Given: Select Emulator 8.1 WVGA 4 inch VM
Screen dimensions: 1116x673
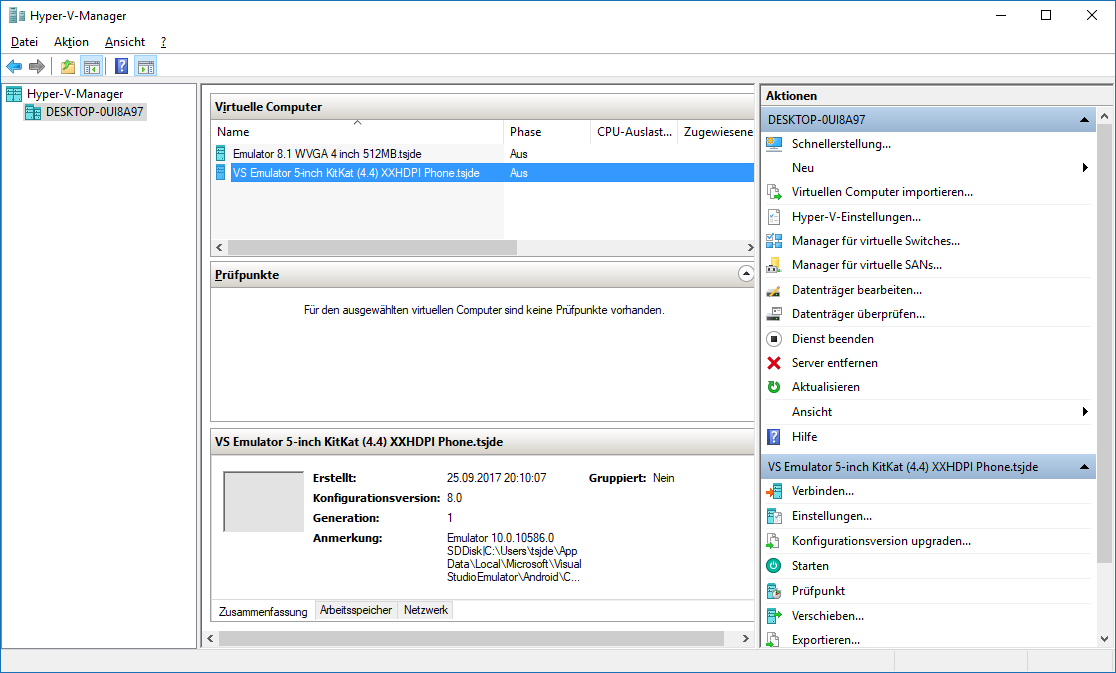Looking at the screenshot, I should pyautogui.click(x=329, y=154).
